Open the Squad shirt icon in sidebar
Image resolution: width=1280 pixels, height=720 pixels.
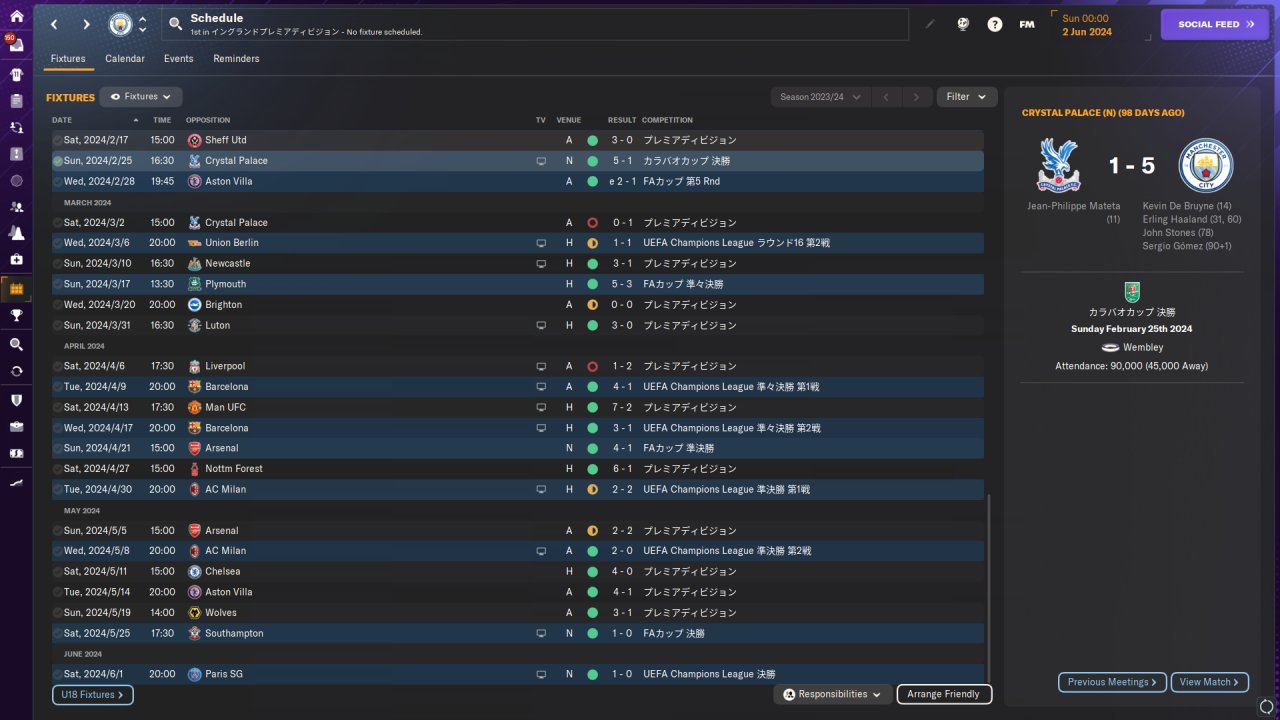16,74
